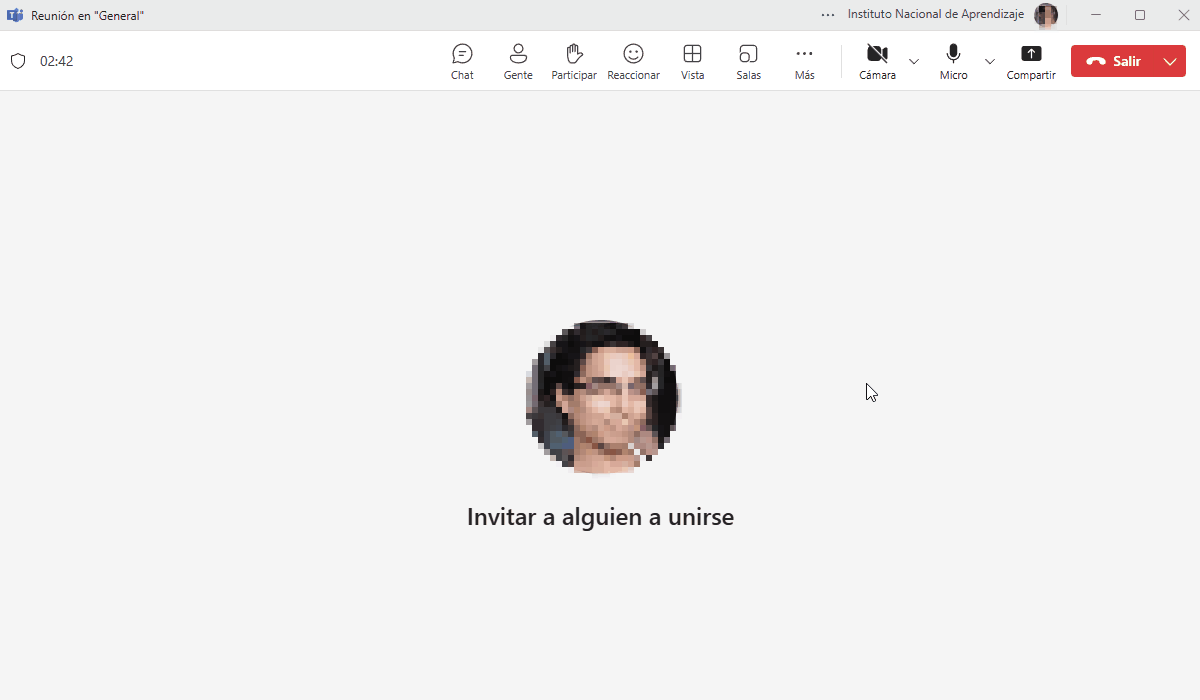Open the Salir dropdown arrow
This screenshot has width=1200, height=700.
point(1170,61)
